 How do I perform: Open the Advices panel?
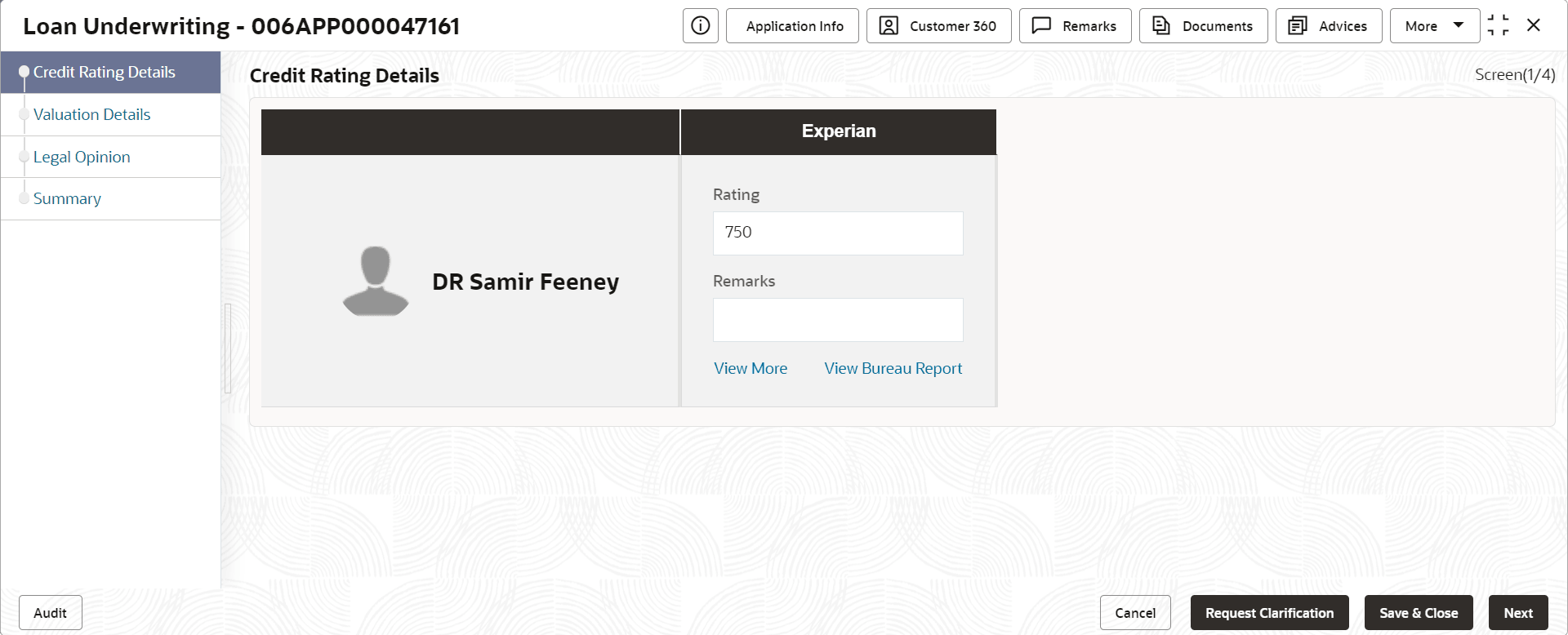click(x=1328, y=26)
